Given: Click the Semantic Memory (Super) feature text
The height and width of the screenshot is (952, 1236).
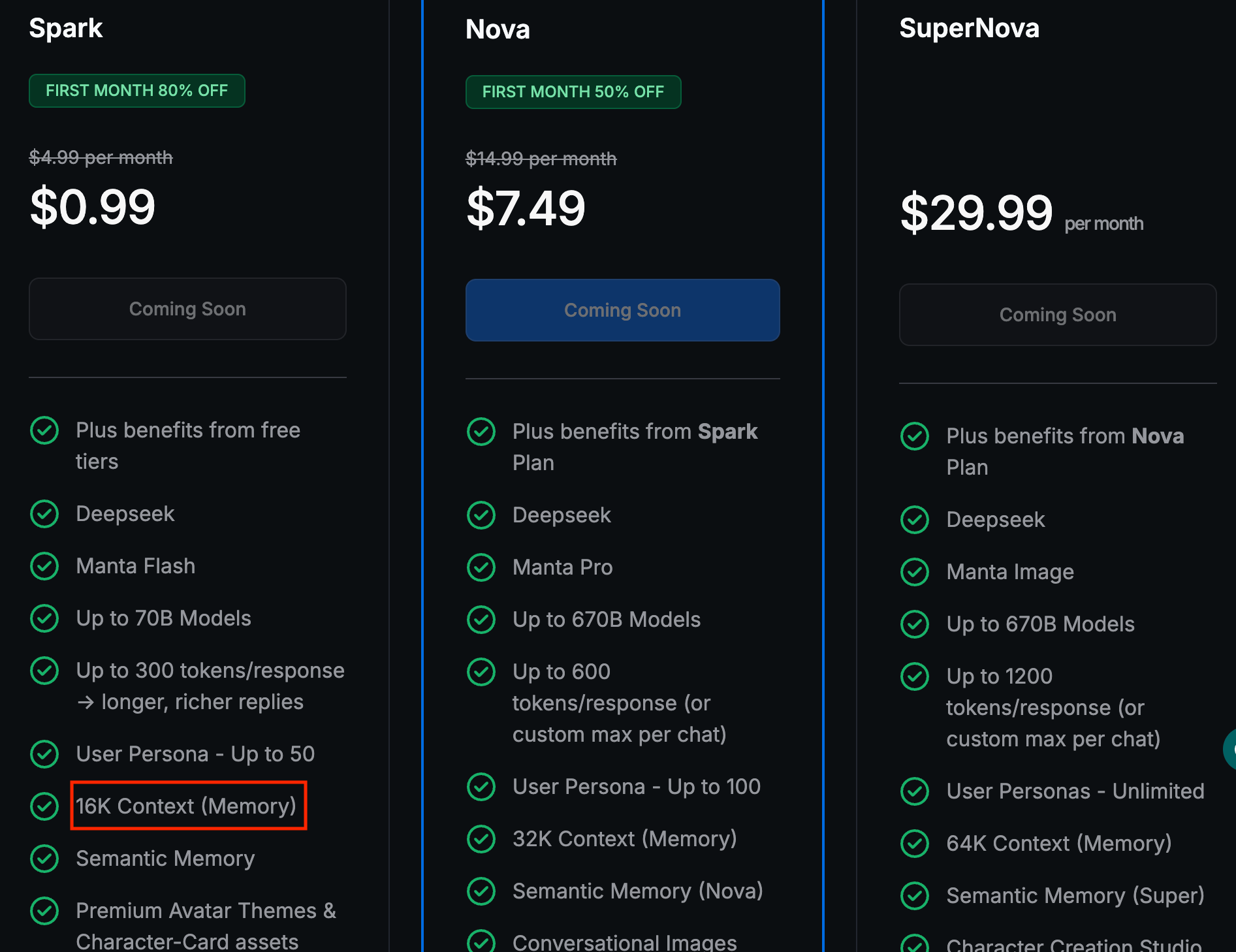Looking at the screenshot, I should [x=1075, y=896].
